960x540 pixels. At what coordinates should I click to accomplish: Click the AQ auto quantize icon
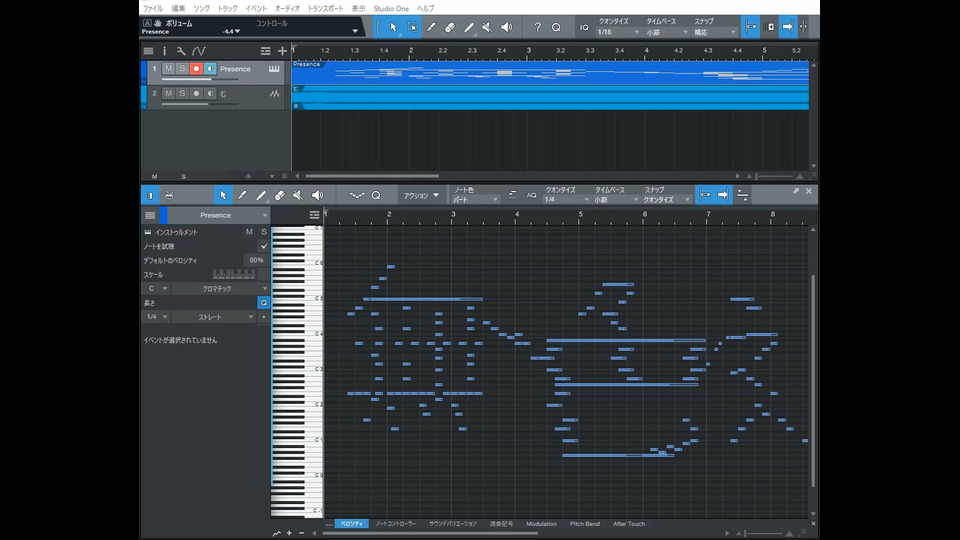(x=531, y=195)
